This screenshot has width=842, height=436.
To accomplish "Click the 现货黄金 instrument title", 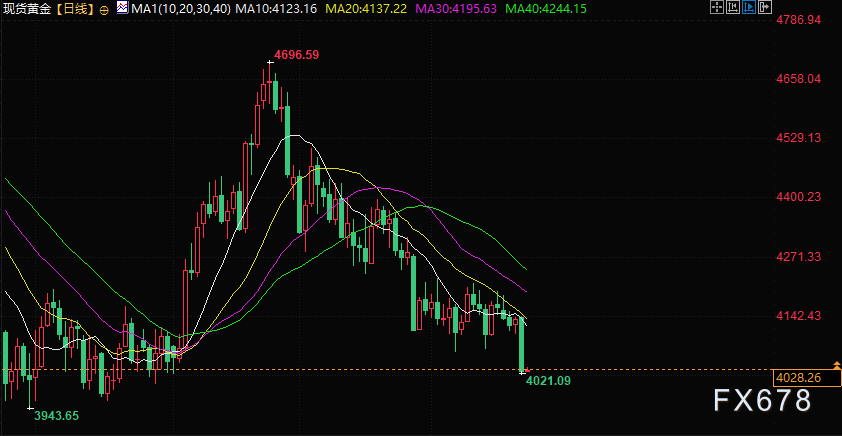I will coord(28,9).
